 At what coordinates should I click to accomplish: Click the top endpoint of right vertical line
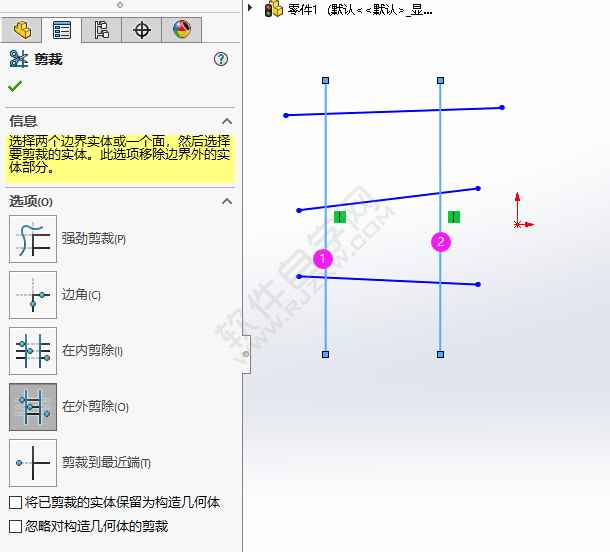pyautogui.click(x=440, y=81)
